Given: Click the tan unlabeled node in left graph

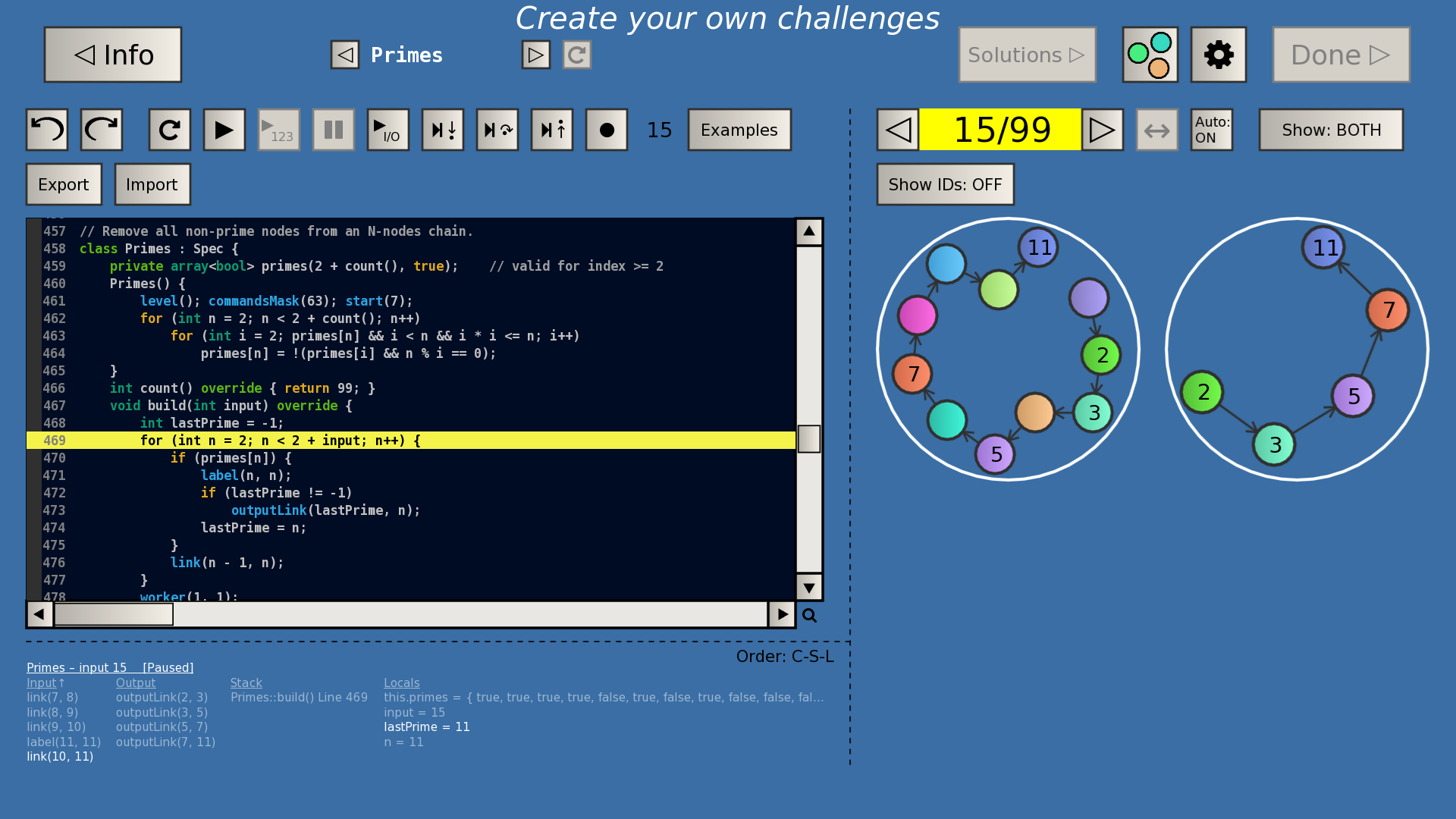Looking at the screenshot, I should (x=1035, y=412).
